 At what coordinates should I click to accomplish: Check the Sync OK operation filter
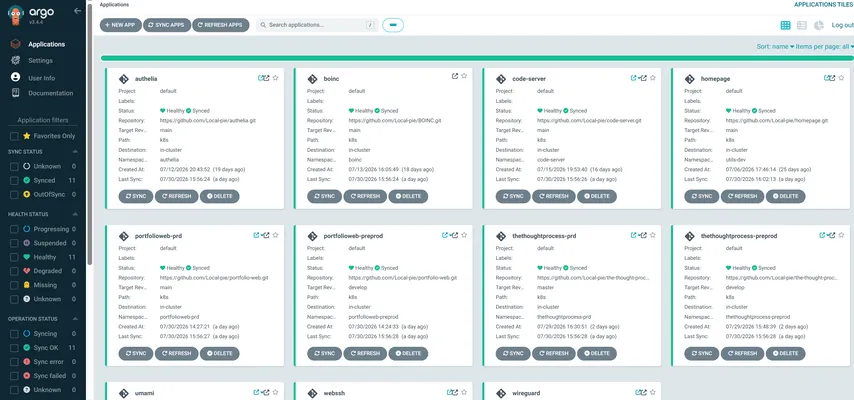pos(14,348)
